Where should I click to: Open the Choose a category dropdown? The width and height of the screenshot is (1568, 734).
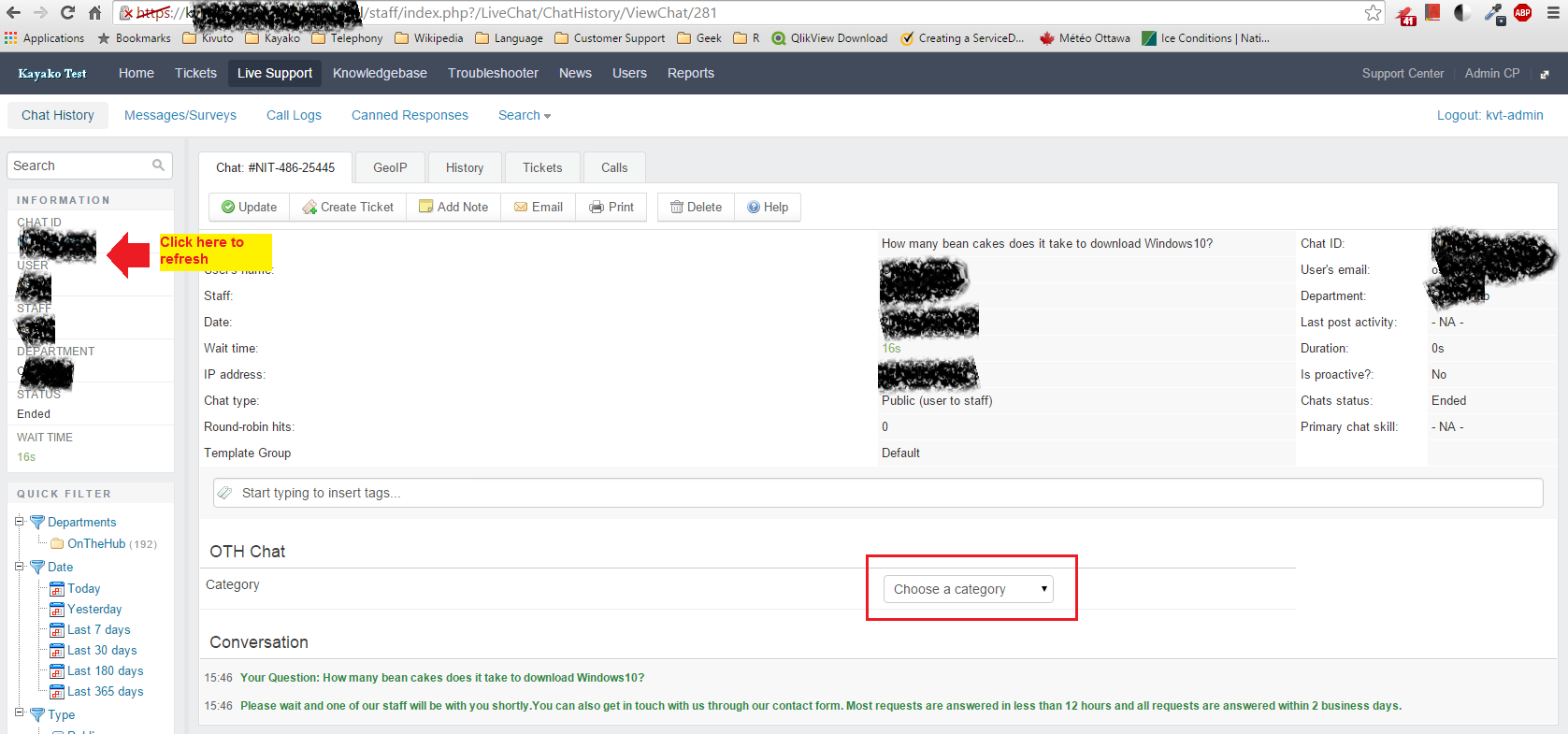coord(968,589)
